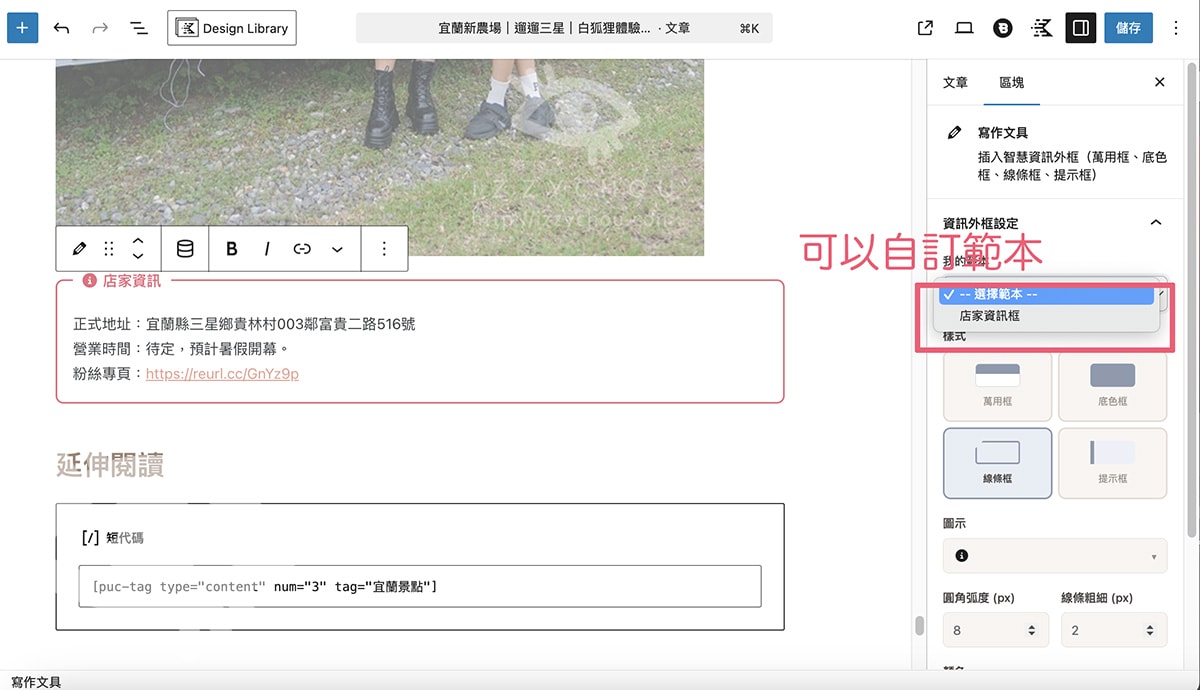This screenshot has width=1200, height=690.
Task: Grab the block drag handle
Action: tap(109, 249)
